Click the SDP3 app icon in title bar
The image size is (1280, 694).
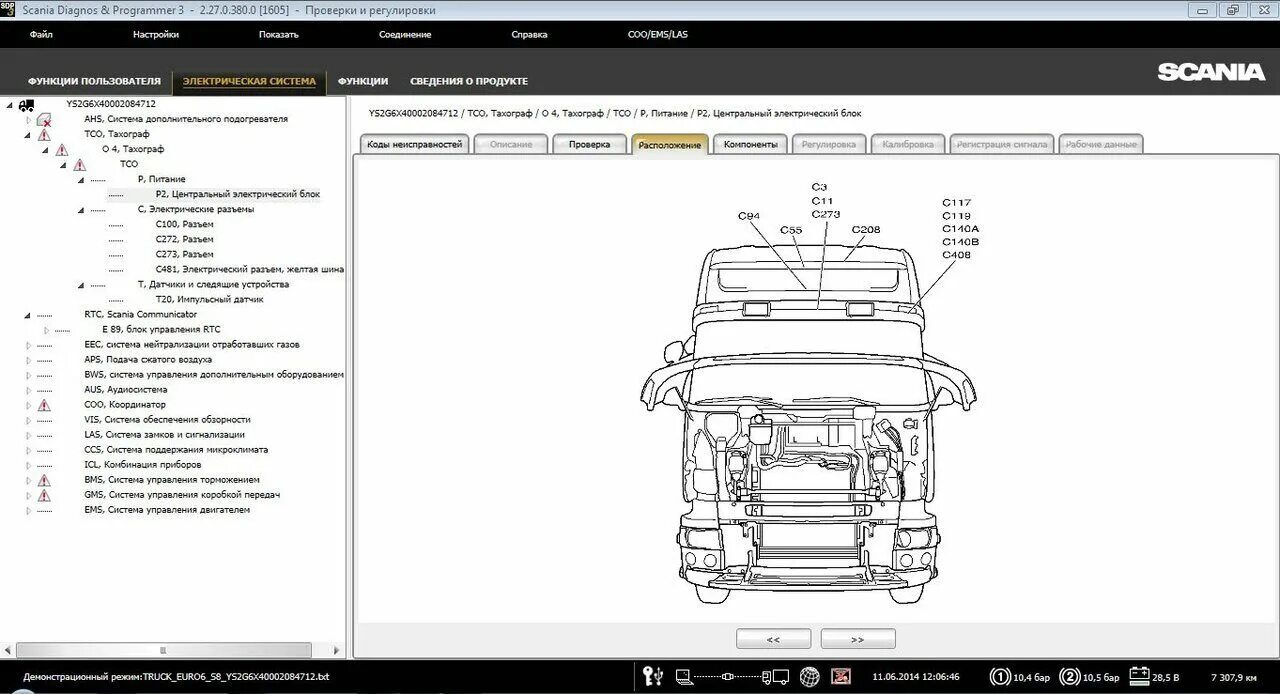click(x=8, y=9)
